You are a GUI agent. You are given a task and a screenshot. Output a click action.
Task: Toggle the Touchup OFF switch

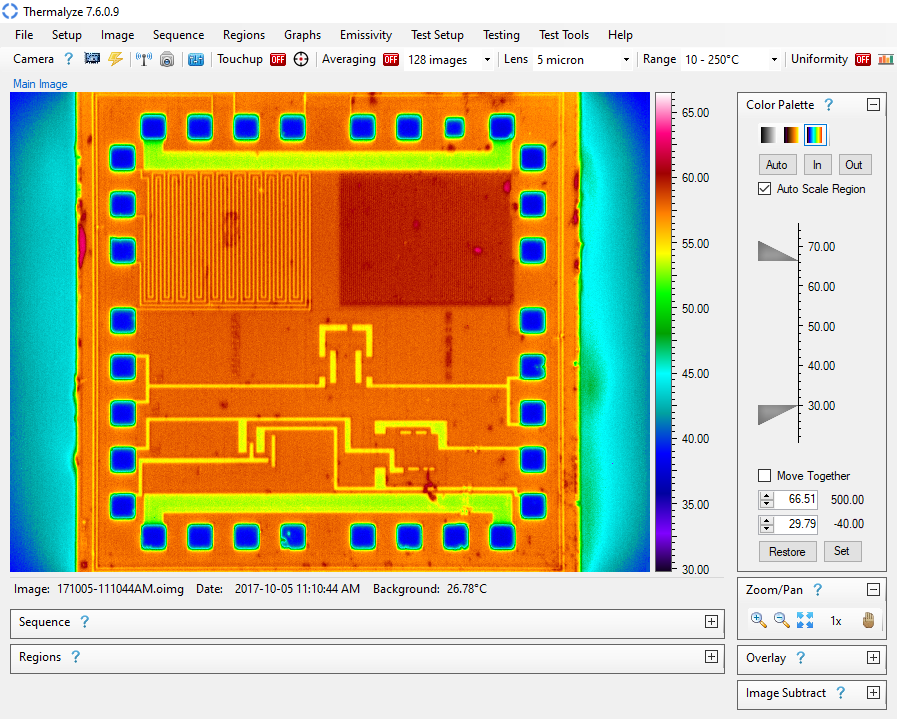tap(278, 59)
